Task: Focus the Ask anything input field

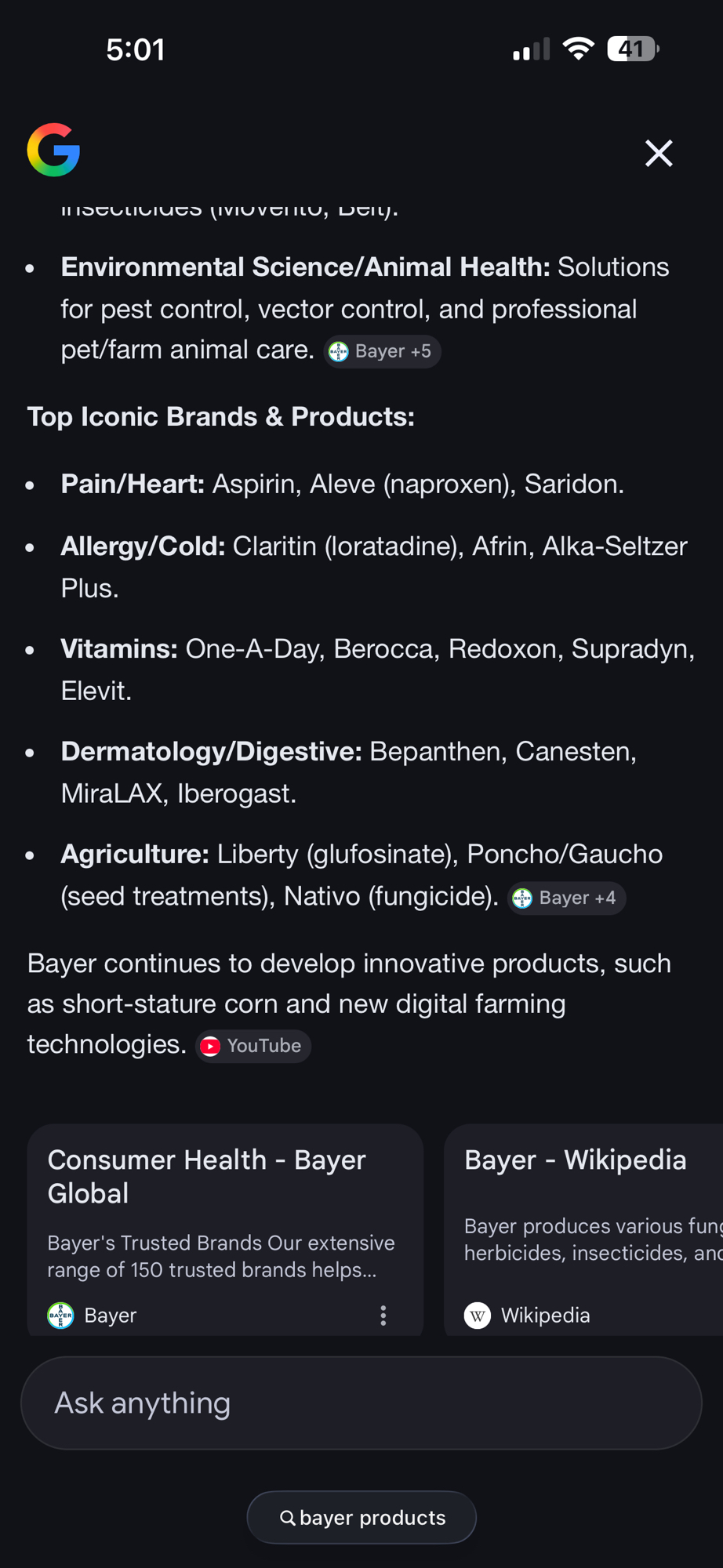Action: (361, 1403)
